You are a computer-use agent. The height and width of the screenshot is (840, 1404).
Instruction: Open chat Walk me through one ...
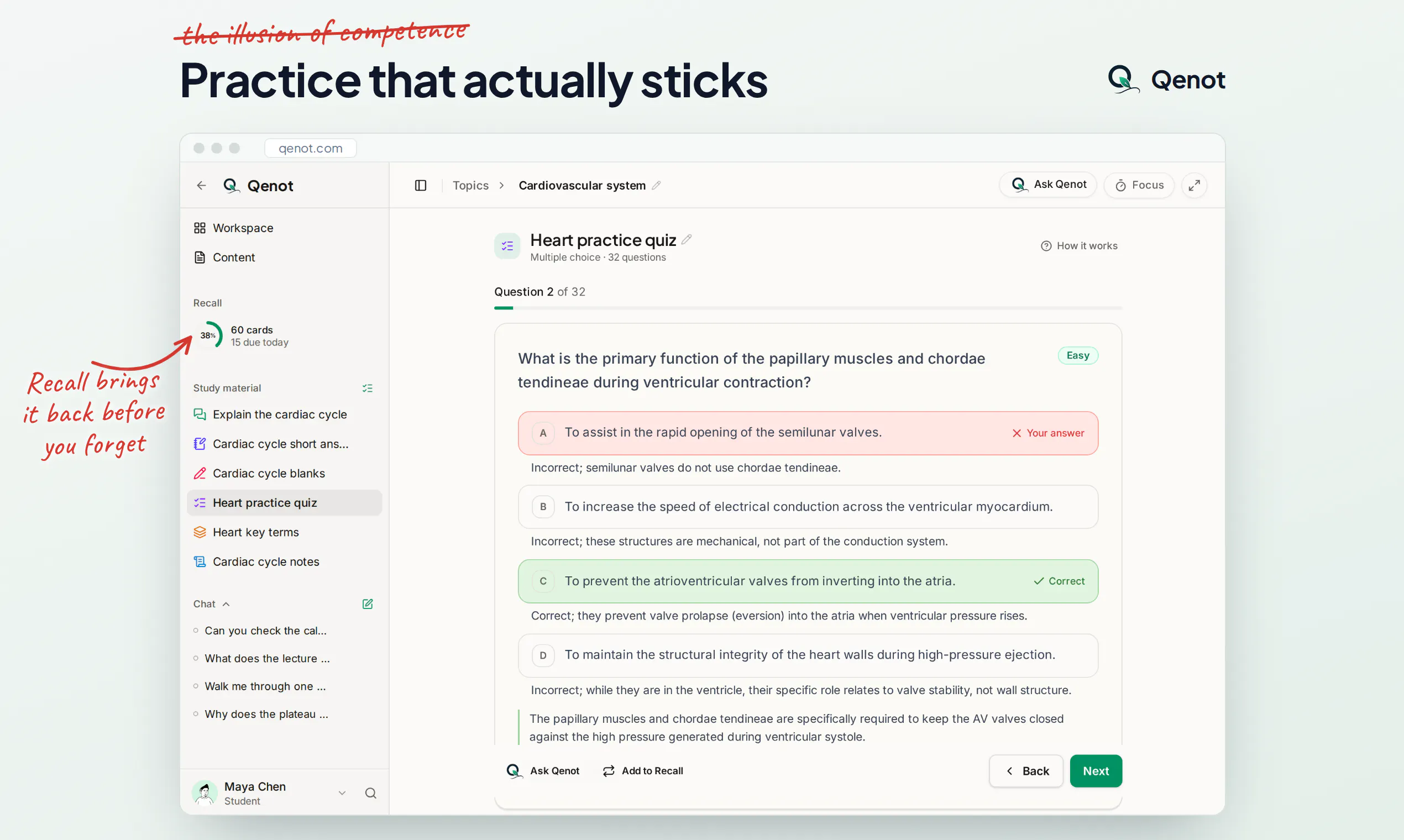[265, 686]
